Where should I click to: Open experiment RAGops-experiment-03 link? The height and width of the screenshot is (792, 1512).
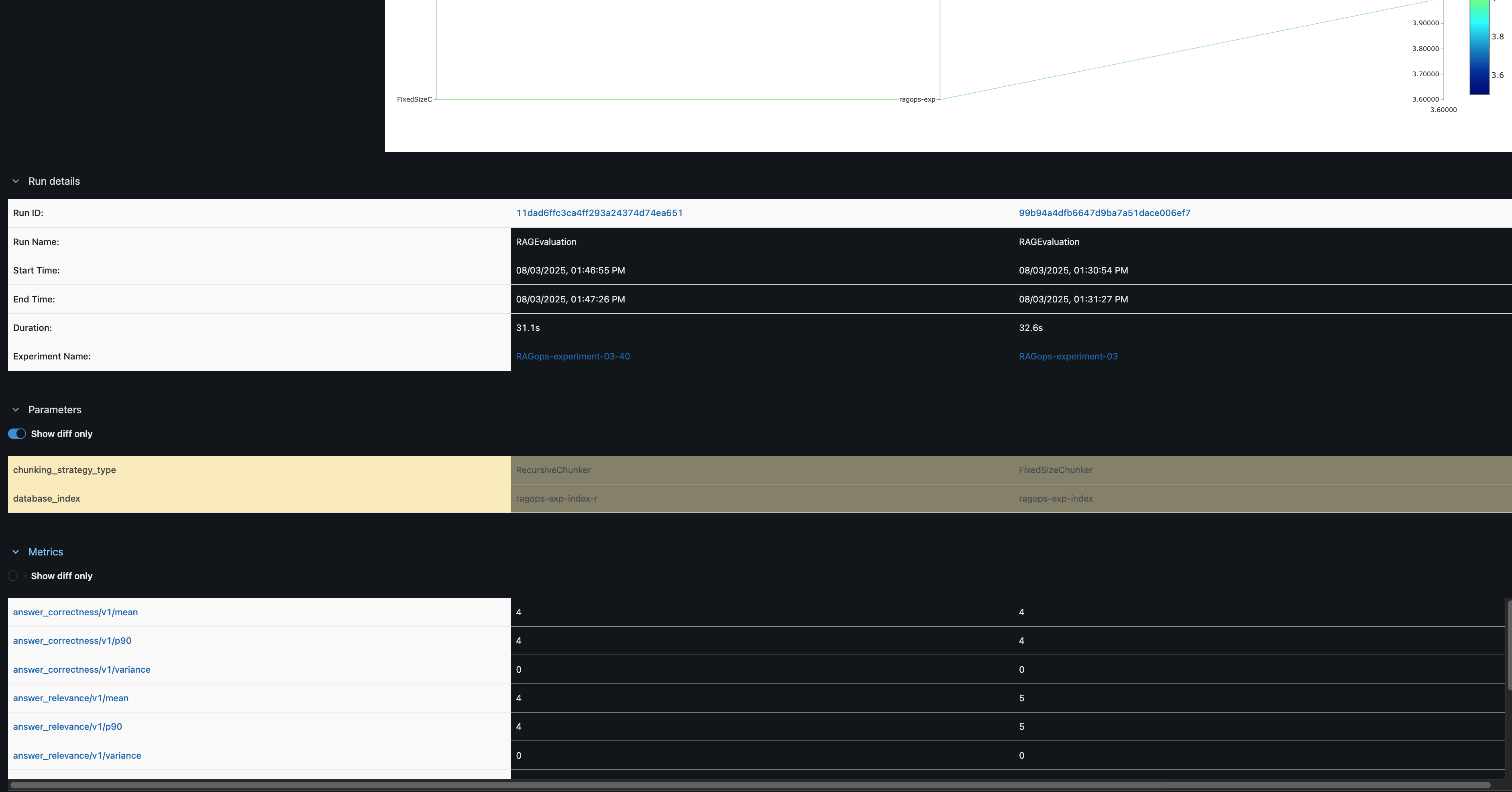pyautogui.click(x=1068, y=356)
